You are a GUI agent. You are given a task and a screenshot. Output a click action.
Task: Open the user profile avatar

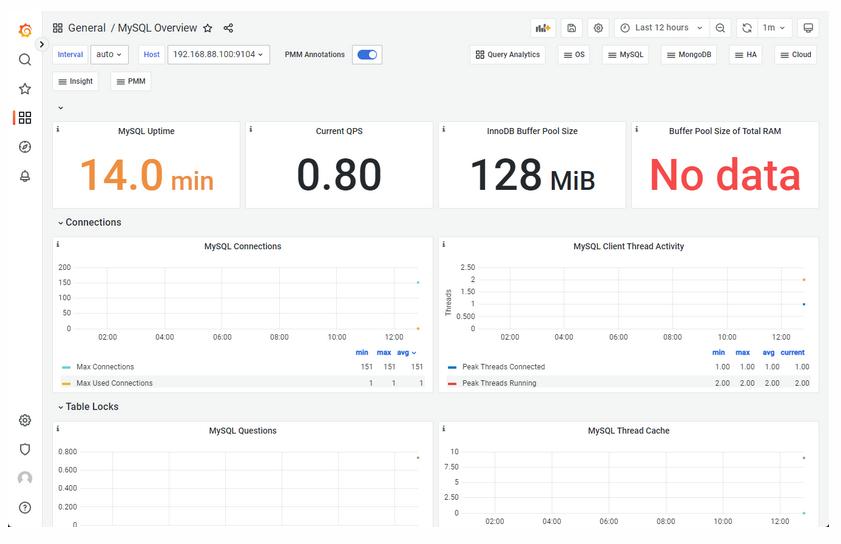pos(25,478)
